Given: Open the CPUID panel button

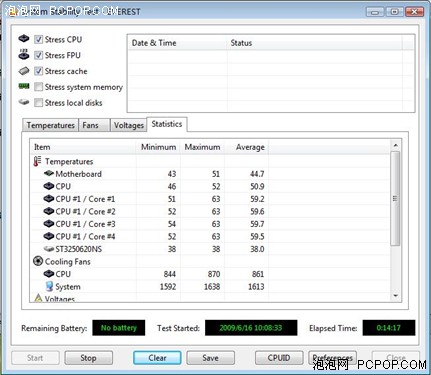Looking at the screenshot, I should point(279,358).
